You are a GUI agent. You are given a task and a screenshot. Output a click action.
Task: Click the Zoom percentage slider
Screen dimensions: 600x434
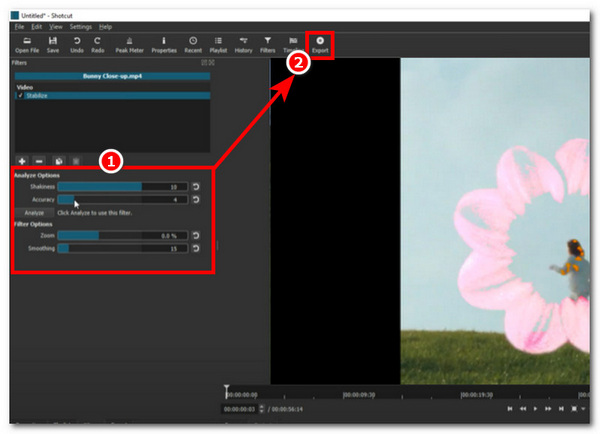click(122, 236)
